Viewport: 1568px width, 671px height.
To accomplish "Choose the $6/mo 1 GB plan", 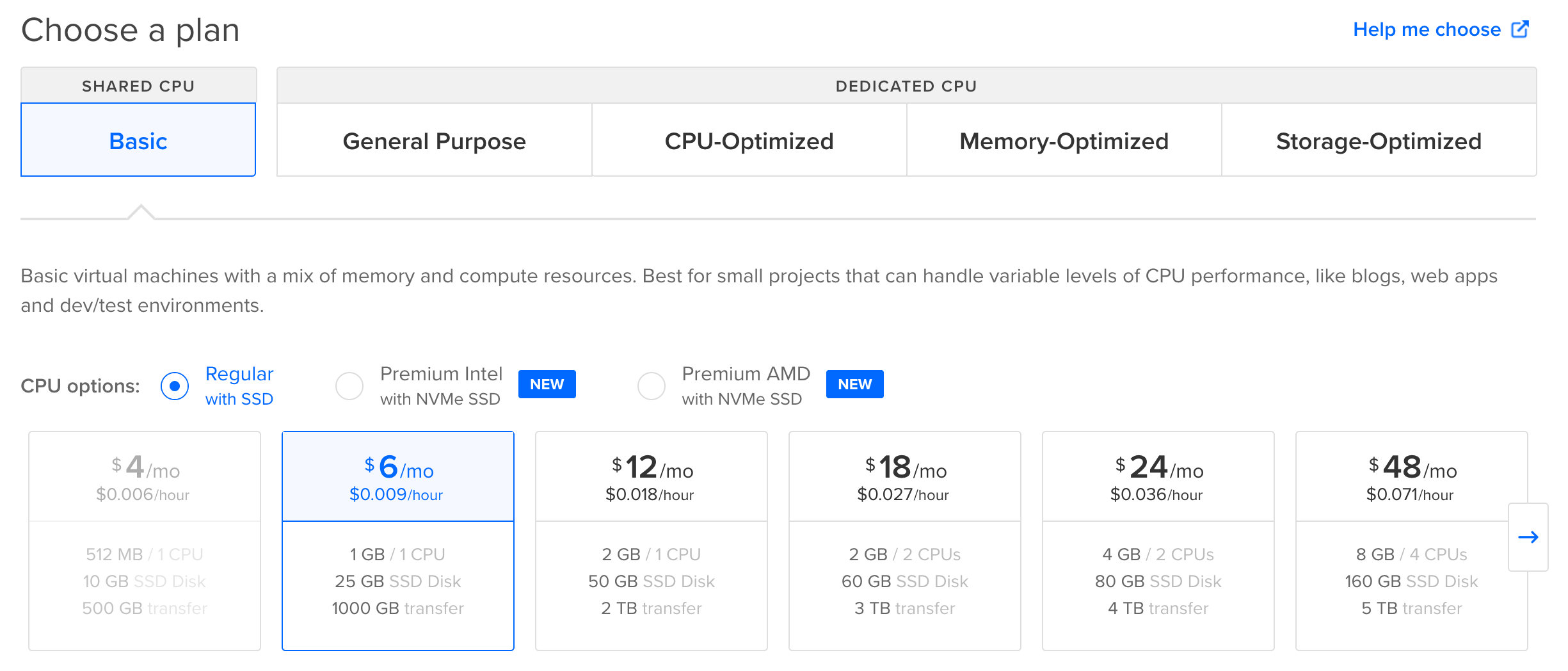I will (398, 541).
